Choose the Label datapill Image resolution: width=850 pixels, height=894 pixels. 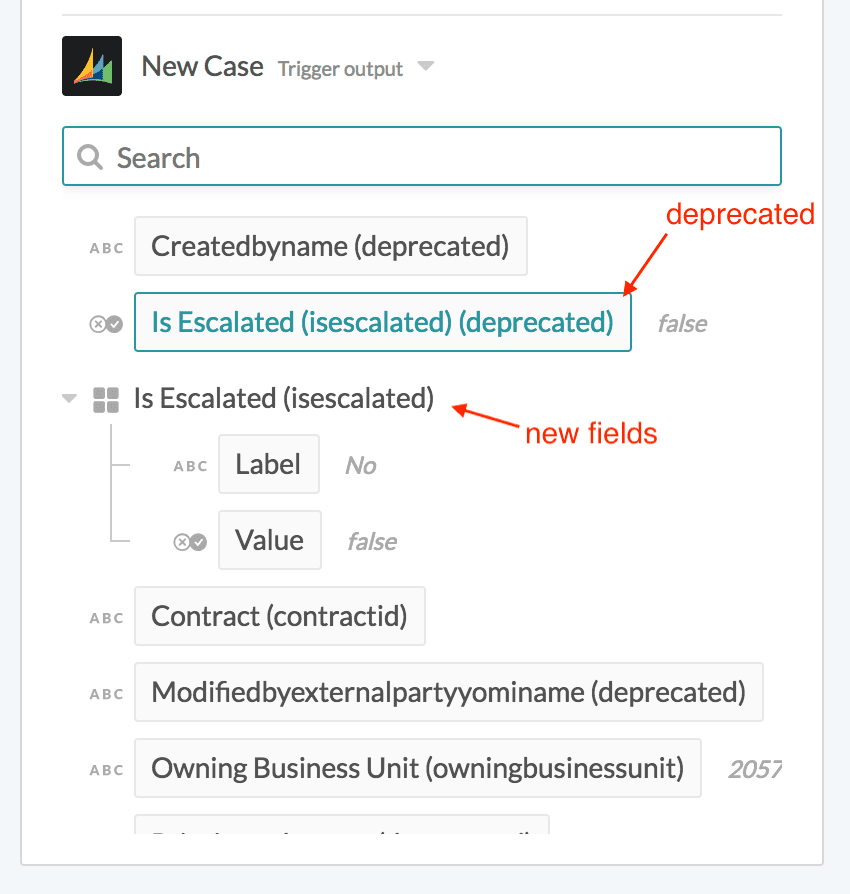(268, 464)
